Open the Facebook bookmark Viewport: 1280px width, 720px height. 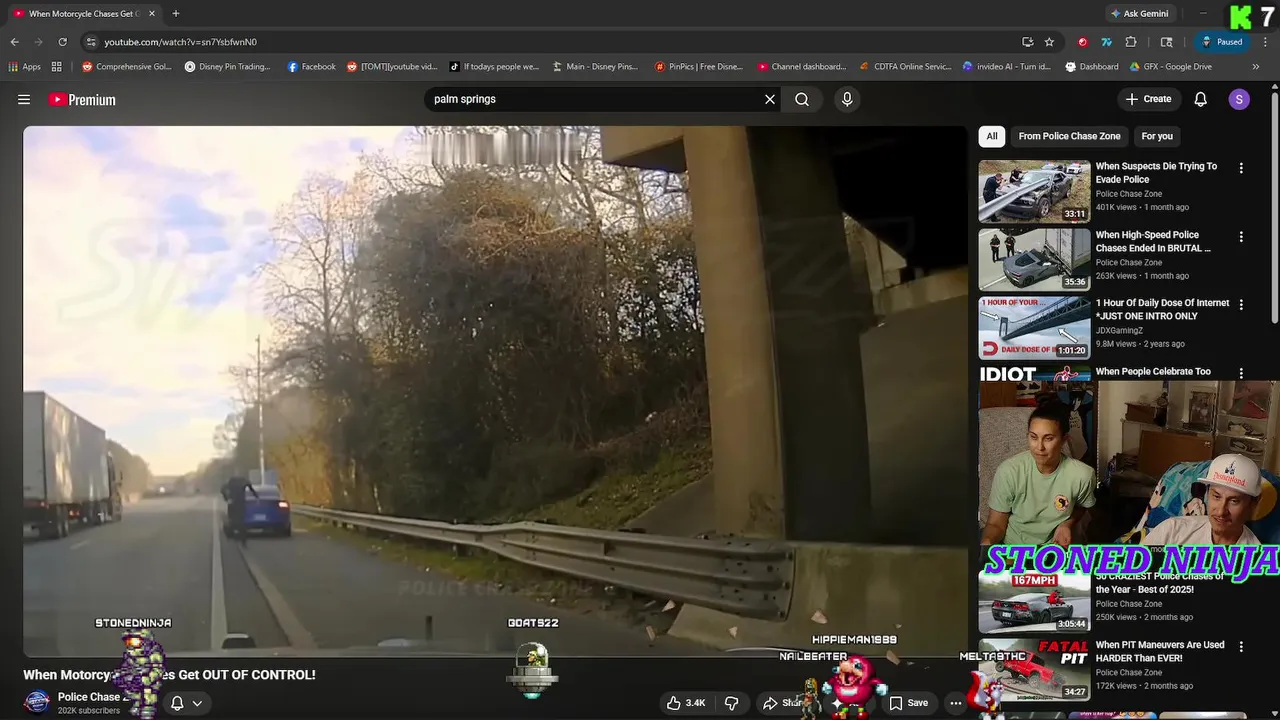tap(311, 67)
